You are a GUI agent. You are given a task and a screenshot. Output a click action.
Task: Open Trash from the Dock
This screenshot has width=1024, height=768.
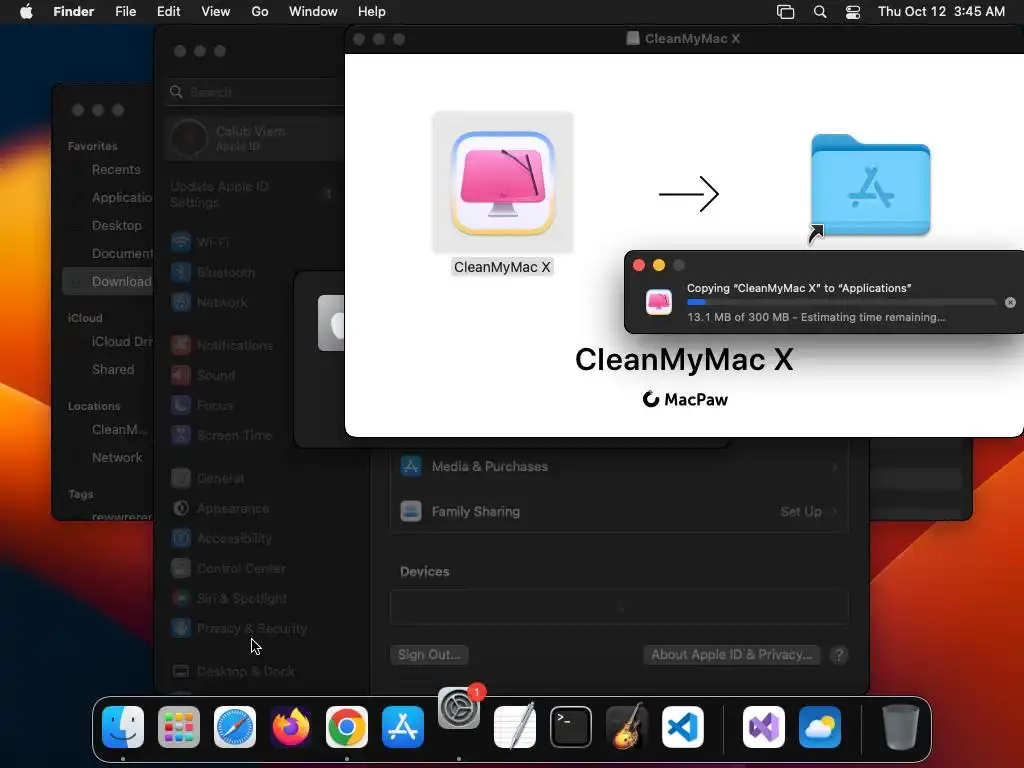pos(901,727)
